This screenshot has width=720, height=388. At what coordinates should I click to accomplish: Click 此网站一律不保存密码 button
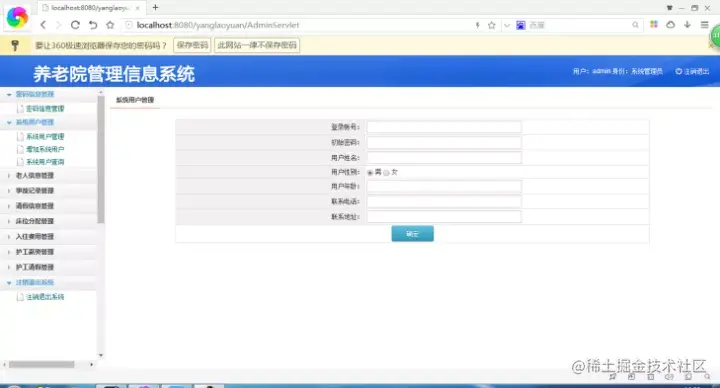[x=257, y=45]
